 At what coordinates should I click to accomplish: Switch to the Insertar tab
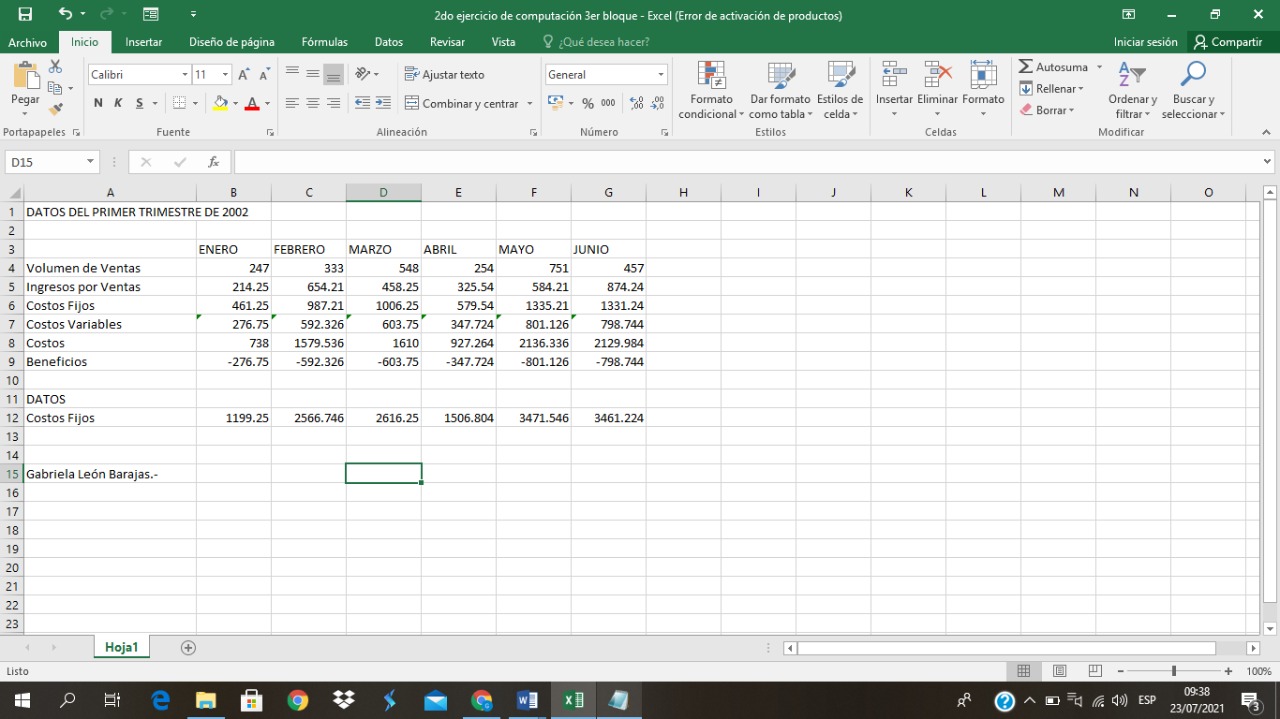pyautogui.click(x=144, y=42)
